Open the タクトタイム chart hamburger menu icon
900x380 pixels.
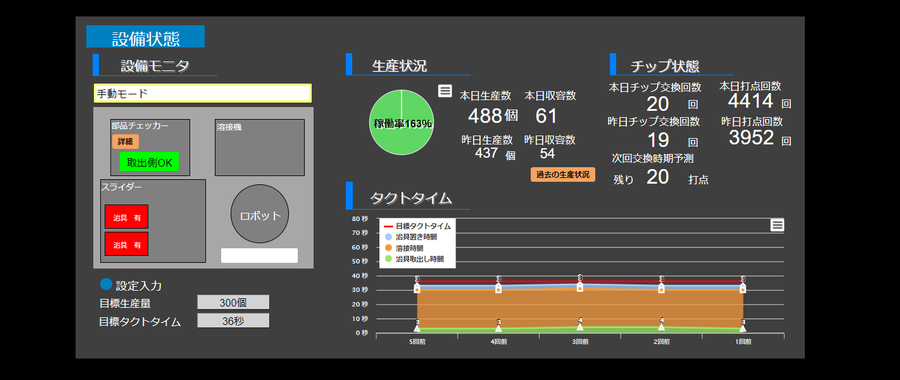[777, 225]
